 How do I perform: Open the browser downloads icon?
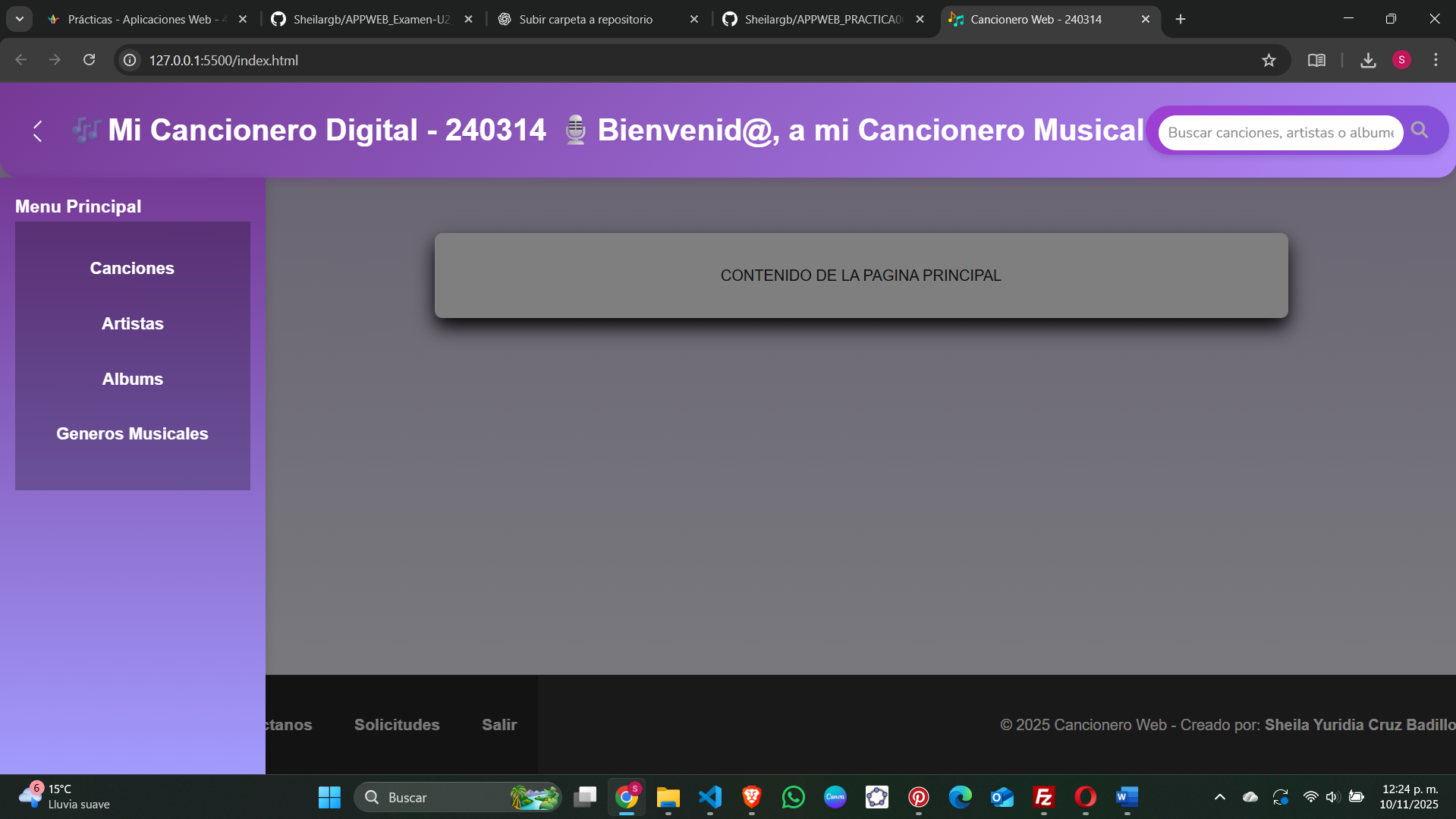tap(1368, 60)
